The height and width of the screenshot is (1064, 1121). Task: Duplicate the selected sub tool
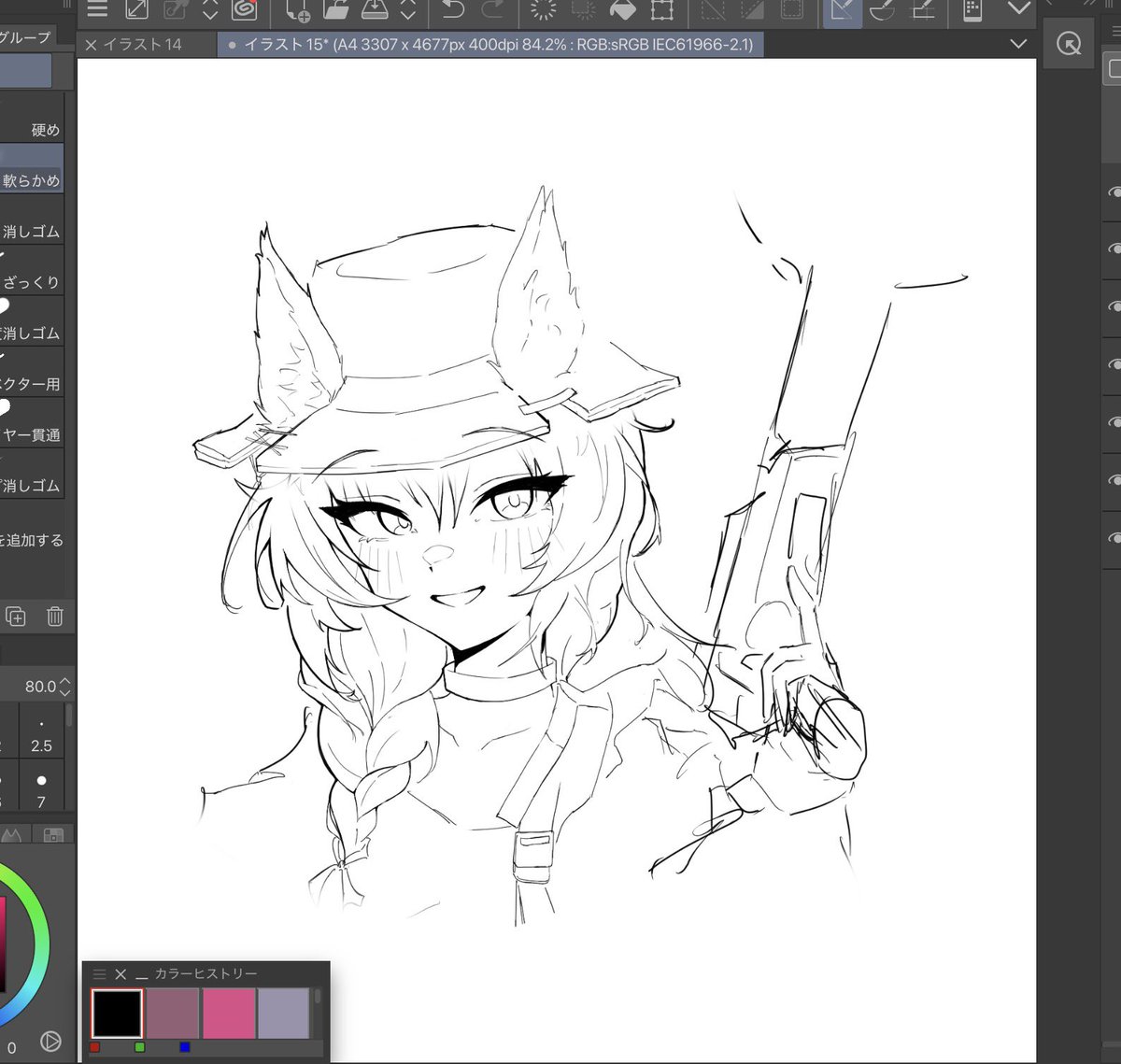coord(16,616)
